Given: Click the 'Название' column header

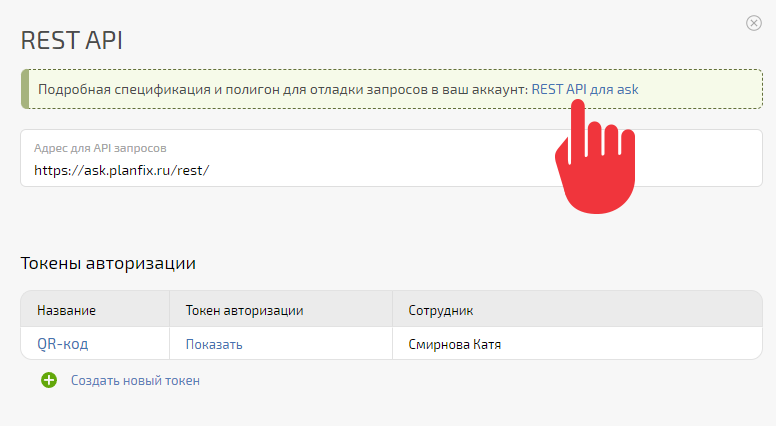Looking at the screenshot, I should pyautogui.click(x=66, y=311).
